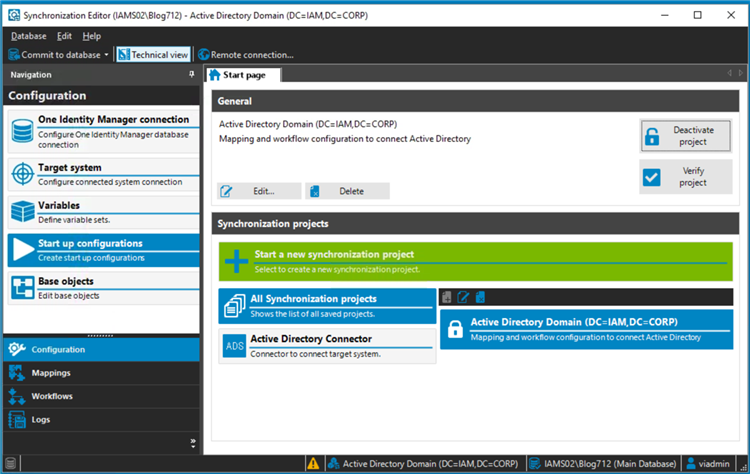Open the Edit menu
Viewport: 750px width, 474px height.
(x=64, y=36)
